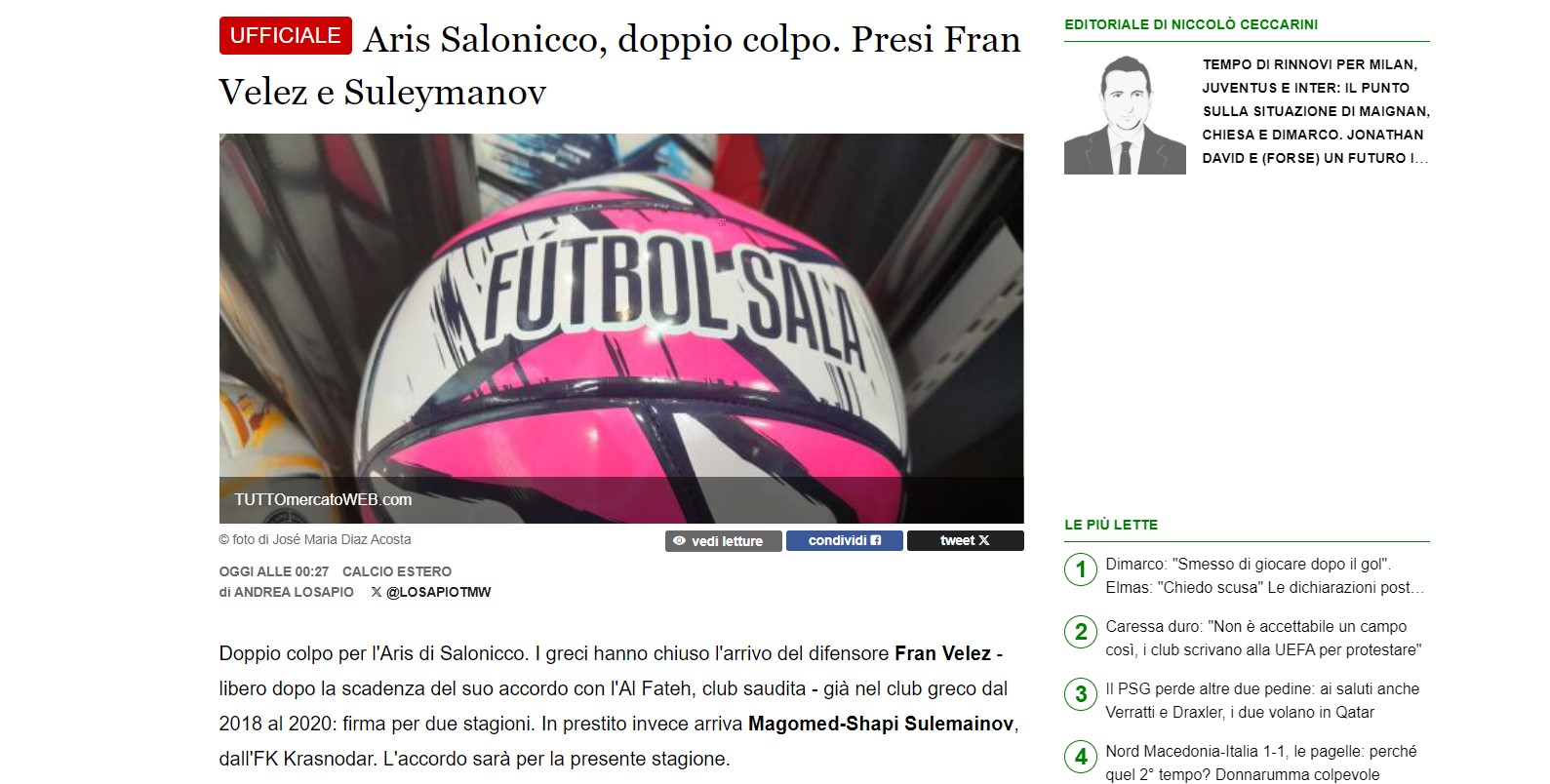Open the Futbol Sala ball article image
The height and width of the screenshot is (784, 1550).
(x=621, y=329)
